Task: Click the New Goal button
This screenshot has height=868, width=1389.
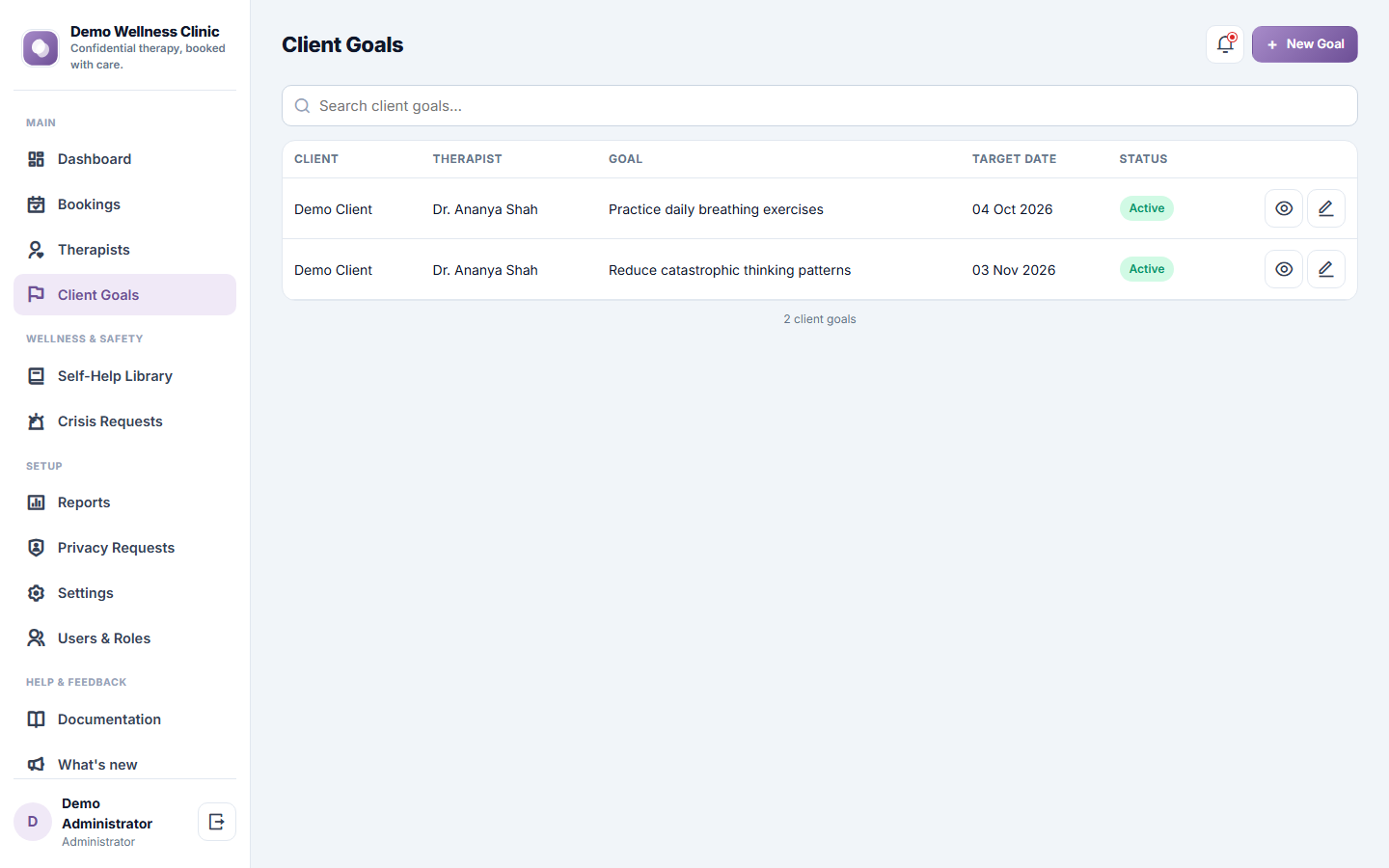Action: (1304, 44)
